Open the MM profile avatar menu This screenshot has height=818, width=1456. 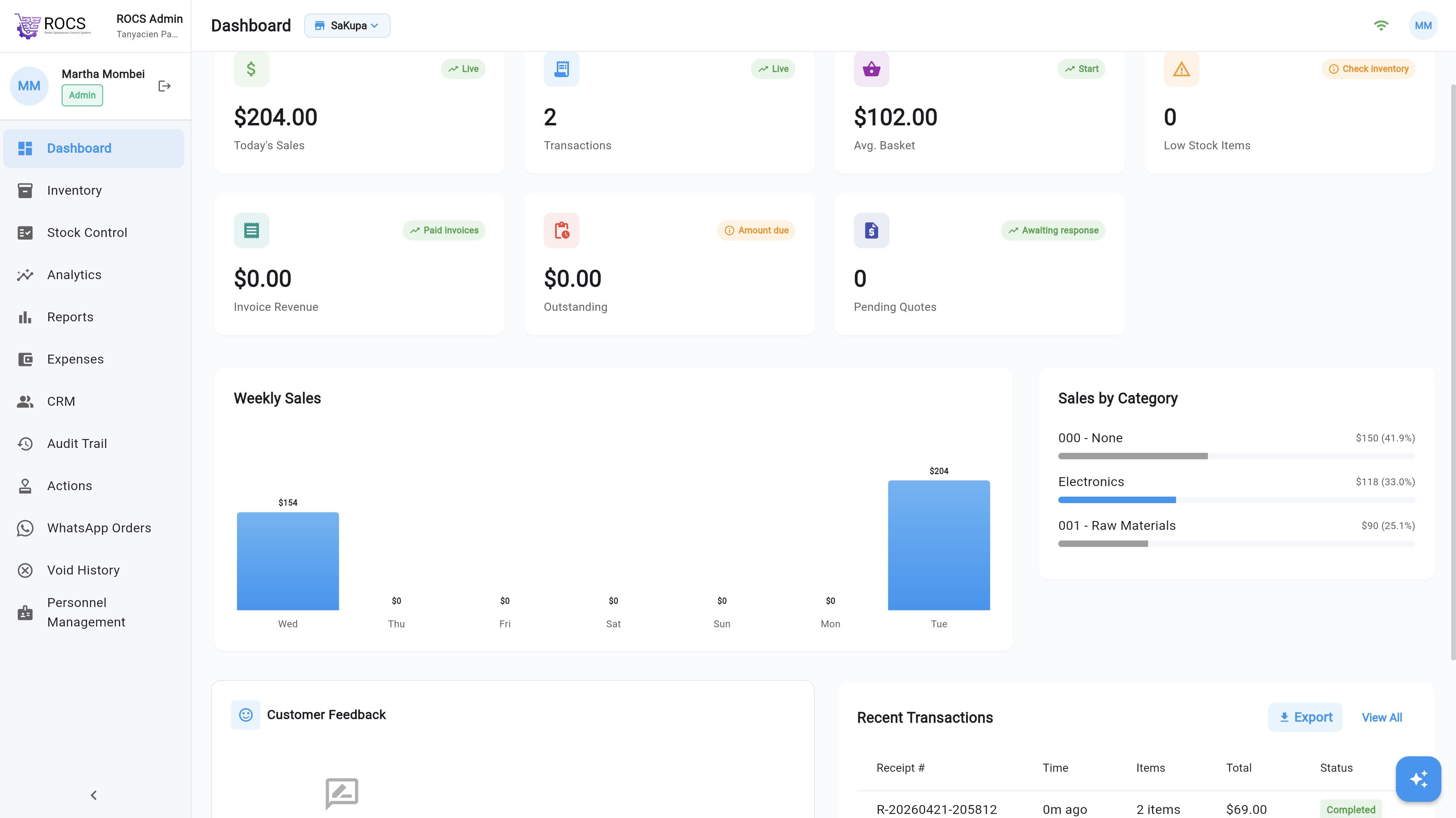click(x=1423, y=25)
